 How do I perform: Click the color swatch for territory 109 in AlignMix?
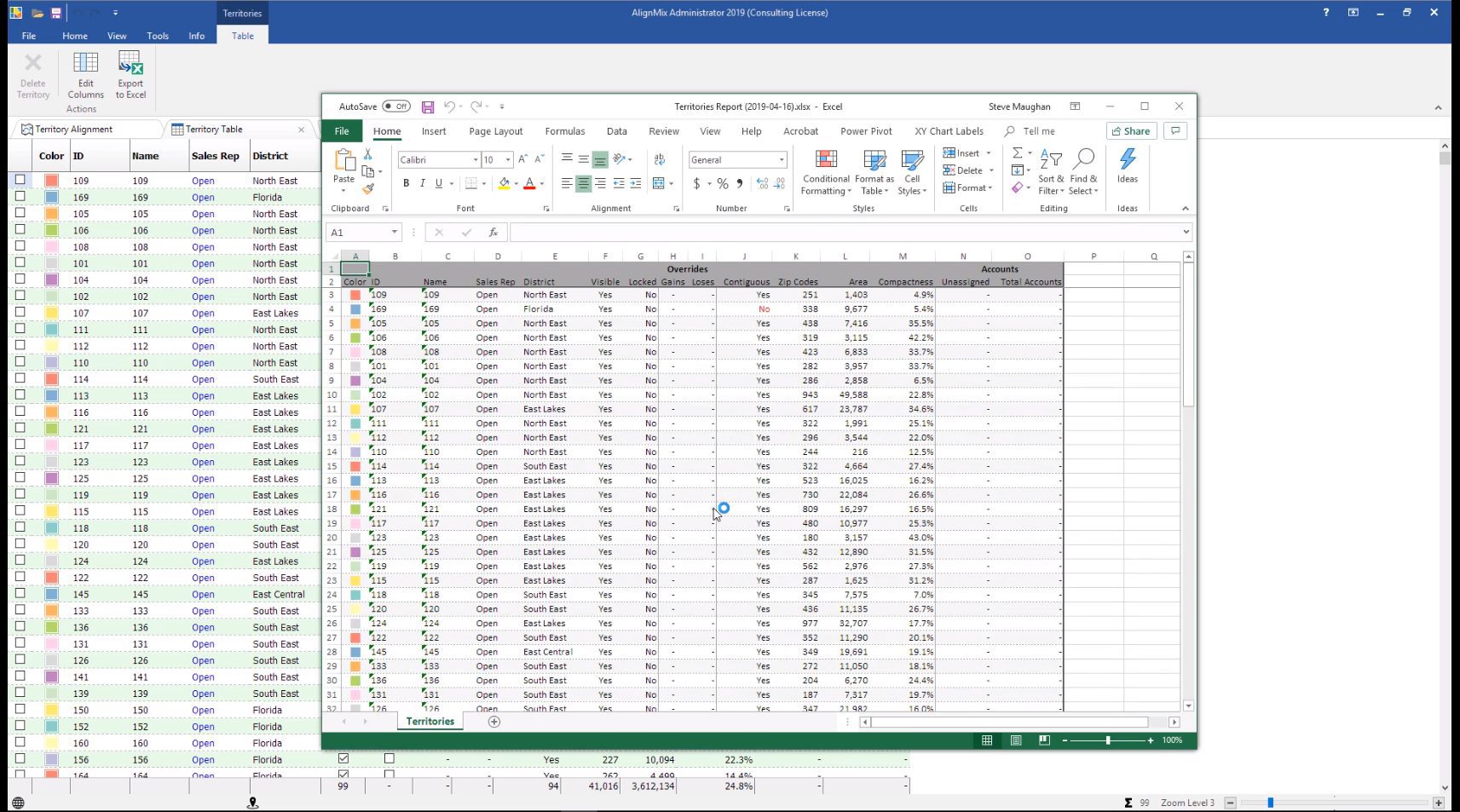click(52, 181)
